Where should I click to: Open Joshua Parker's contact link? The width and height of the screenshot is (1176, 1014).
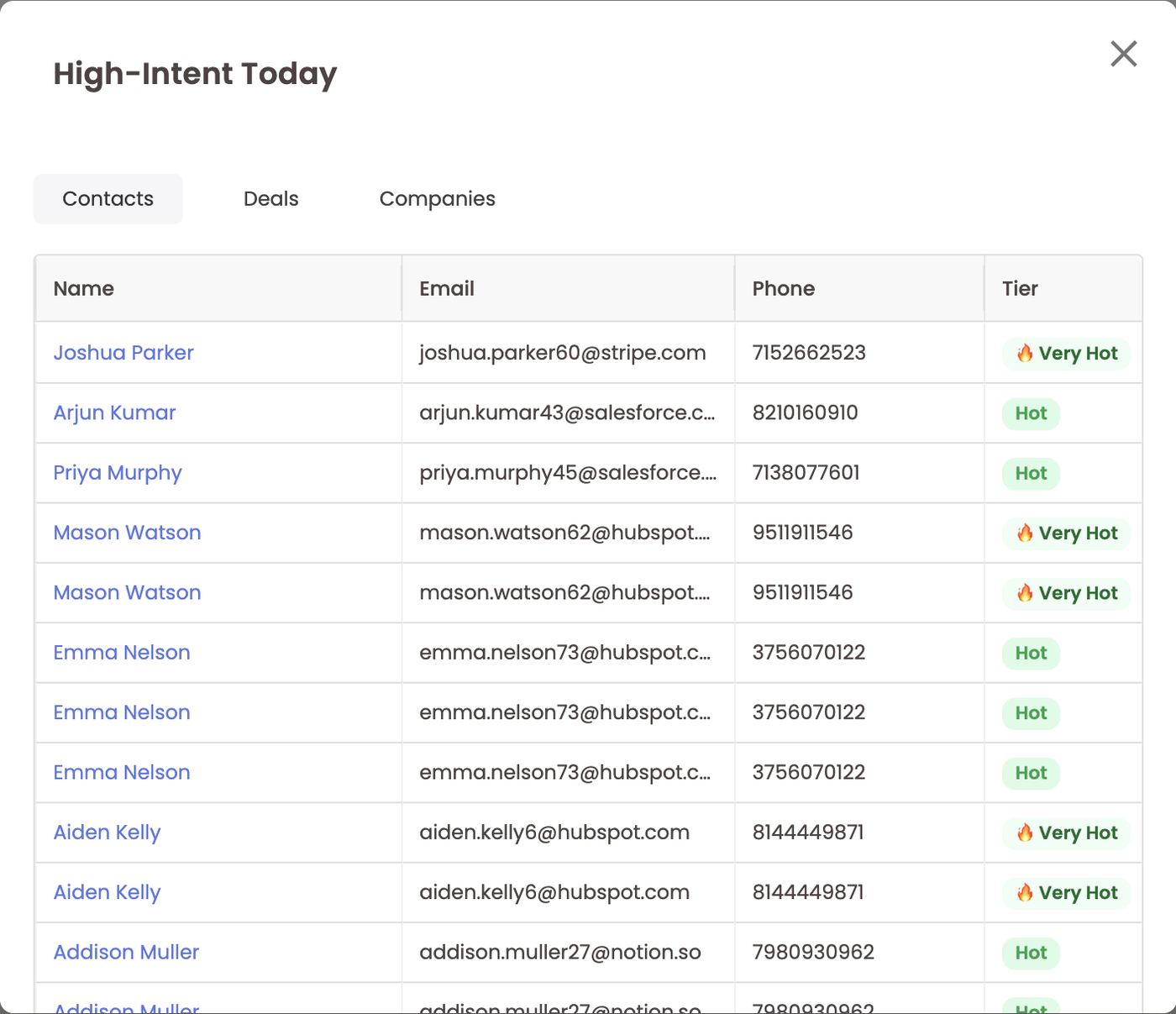[123, 353]
